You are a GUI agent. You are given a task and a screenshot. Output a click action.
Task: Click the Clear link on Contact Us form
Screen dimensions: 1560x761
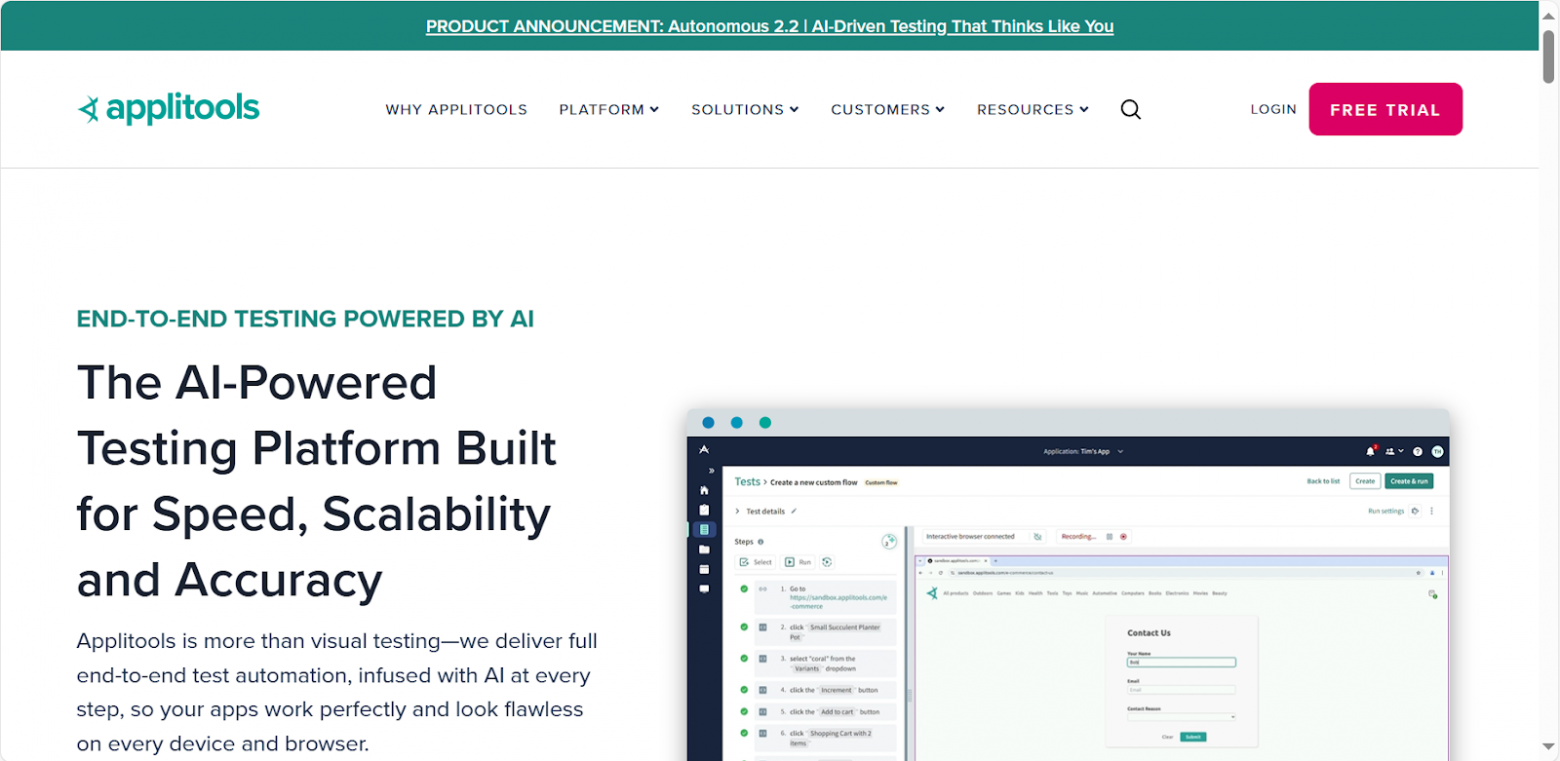(x=1167, y=737)
